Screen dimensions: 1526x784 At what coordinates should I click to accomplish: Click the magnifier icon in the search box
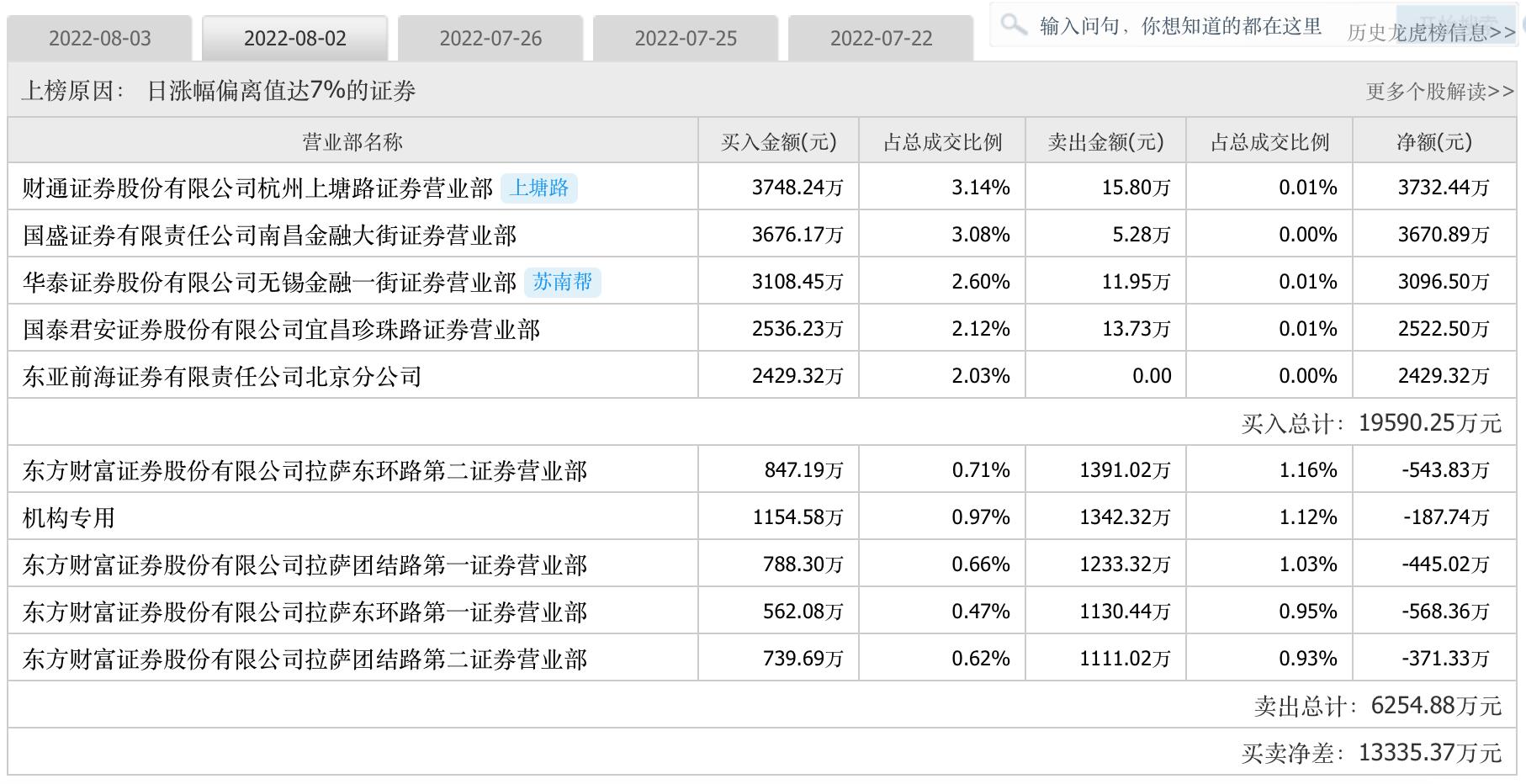pyautogui.click(x=1014, y=25)
